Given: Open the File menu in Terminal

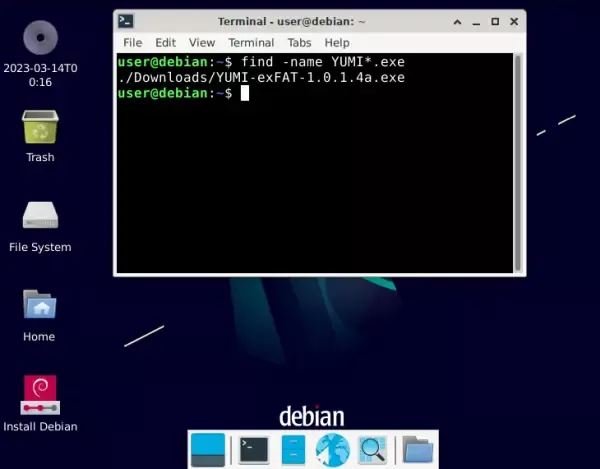Looking at the screenshot, I should pyautogui.click(x=133, y=43).
